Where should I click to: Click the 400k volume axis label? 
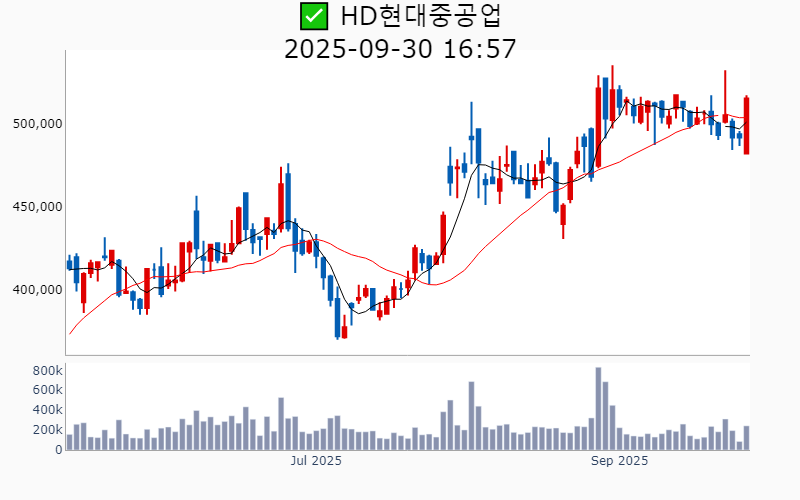pyautogui.click(x=46, y=410)
